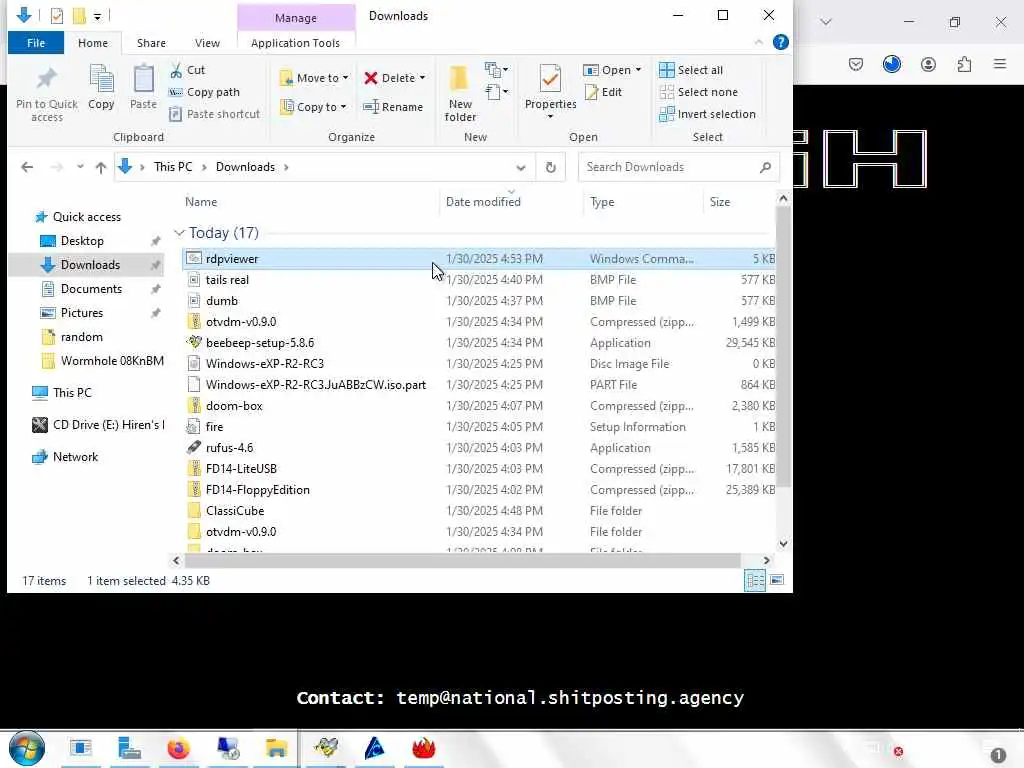Open Firefox from the taskbar
The width and height of the screenshot is (1024, 768).
(x=178, y=748)
